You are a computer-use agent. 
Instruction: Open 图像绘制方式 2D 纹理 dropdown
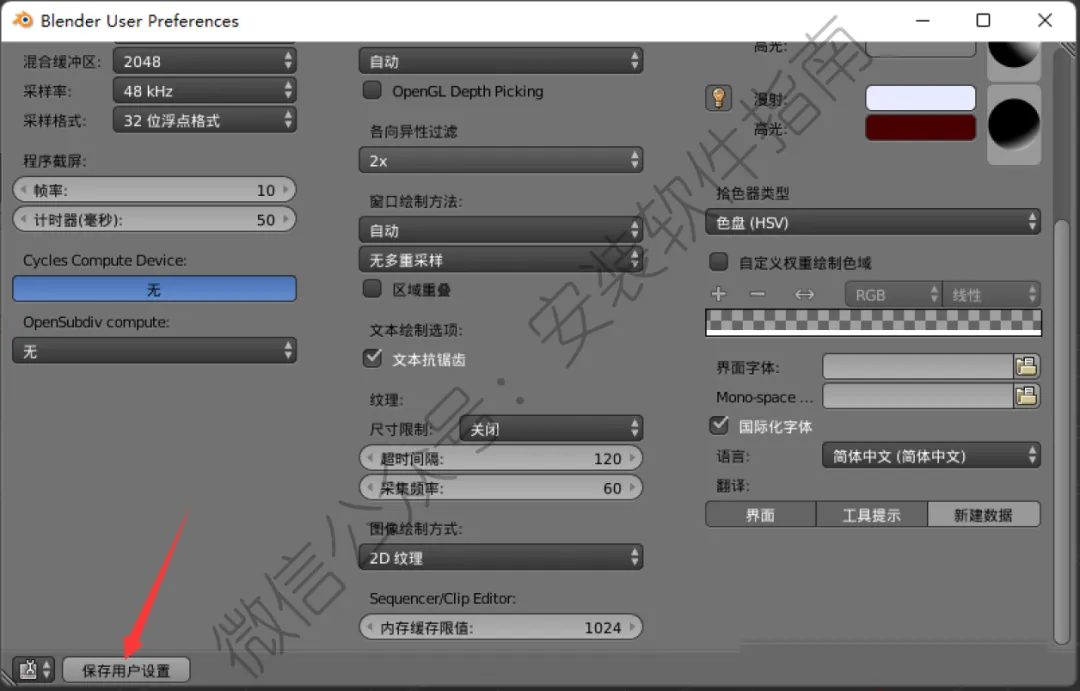pyautogui.click(x=501, y=557)
